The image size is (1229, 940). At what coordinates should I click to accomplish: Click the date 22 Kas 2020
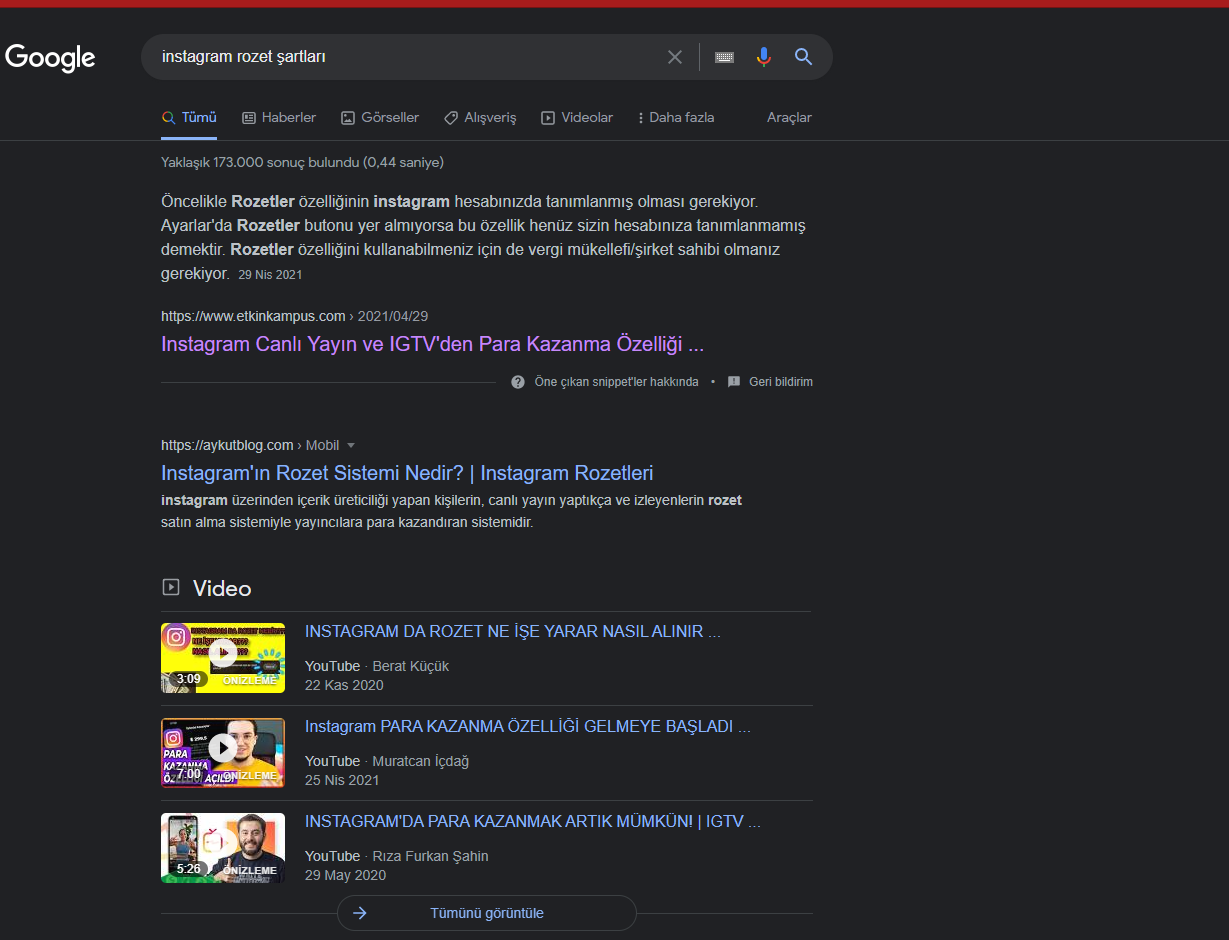coord(344,685)
